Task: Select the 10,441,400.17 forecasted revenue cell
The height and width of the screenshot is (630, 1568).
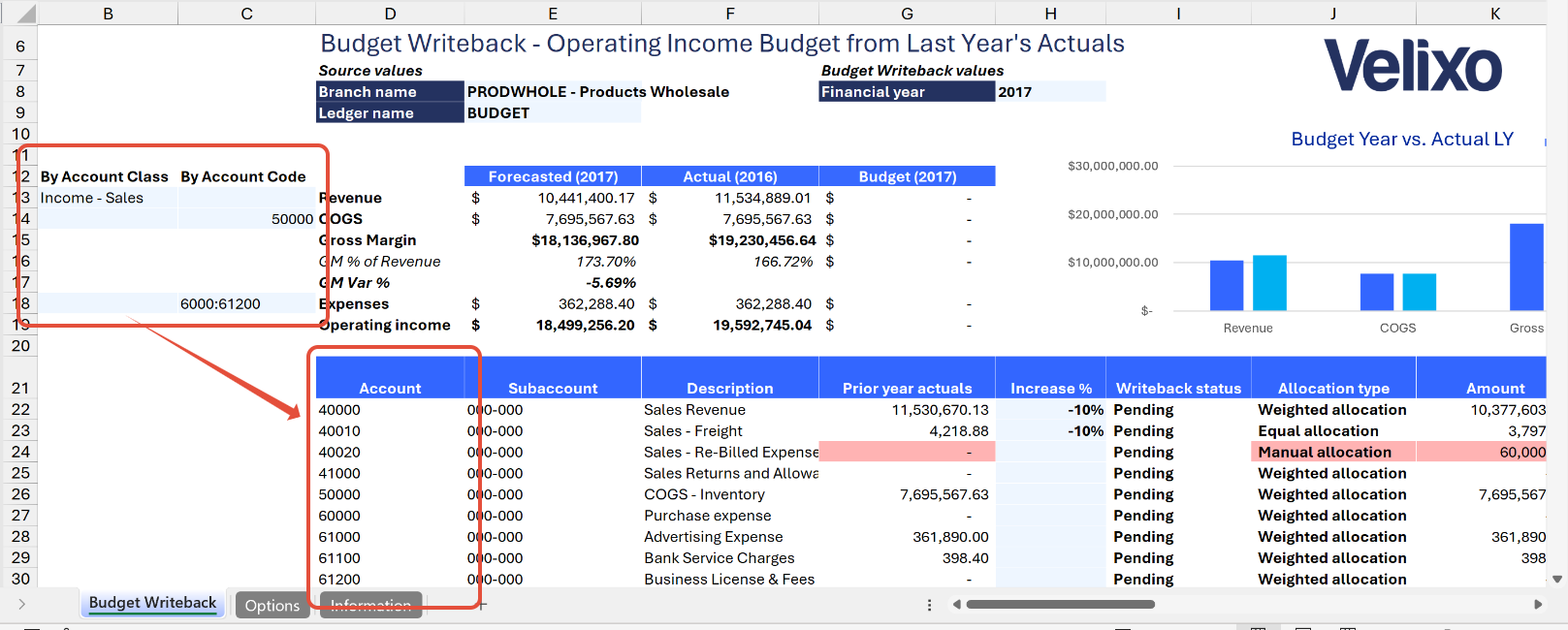Action: pos(553,198)
